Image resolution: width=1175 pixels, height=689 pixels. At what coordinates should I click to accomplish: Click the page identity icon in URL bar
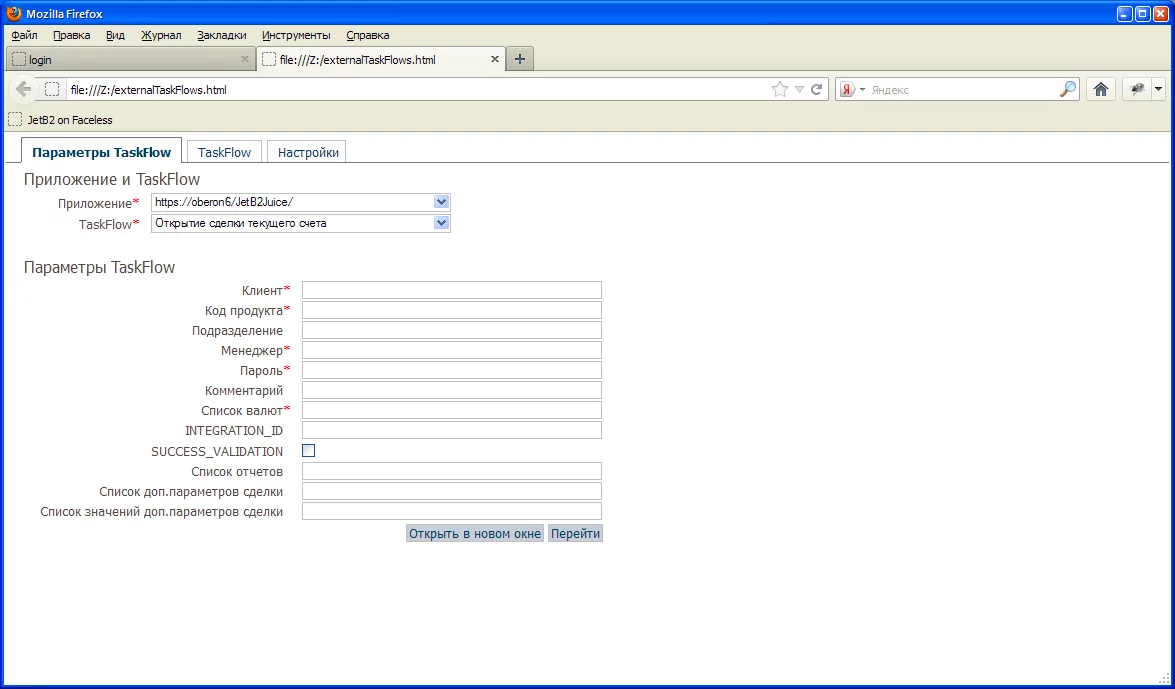click(52, 89)
